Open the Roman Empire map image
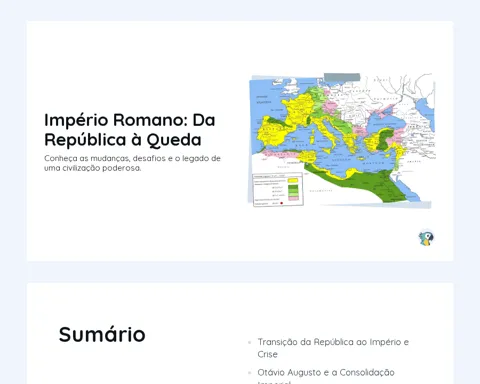480x384 pixels. click(341, 141)
